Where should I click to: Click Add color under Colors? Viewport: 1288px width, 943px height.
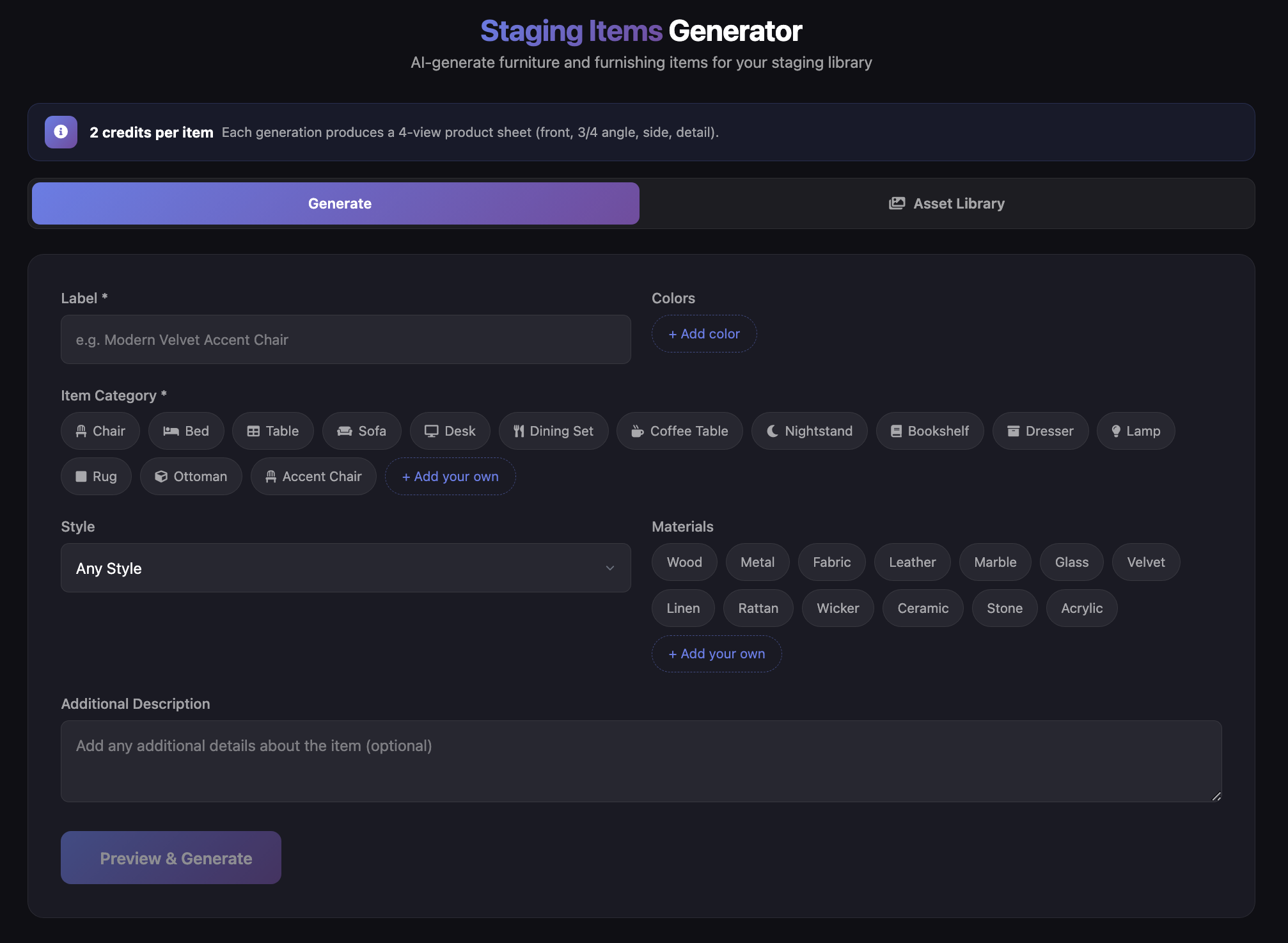703,333
